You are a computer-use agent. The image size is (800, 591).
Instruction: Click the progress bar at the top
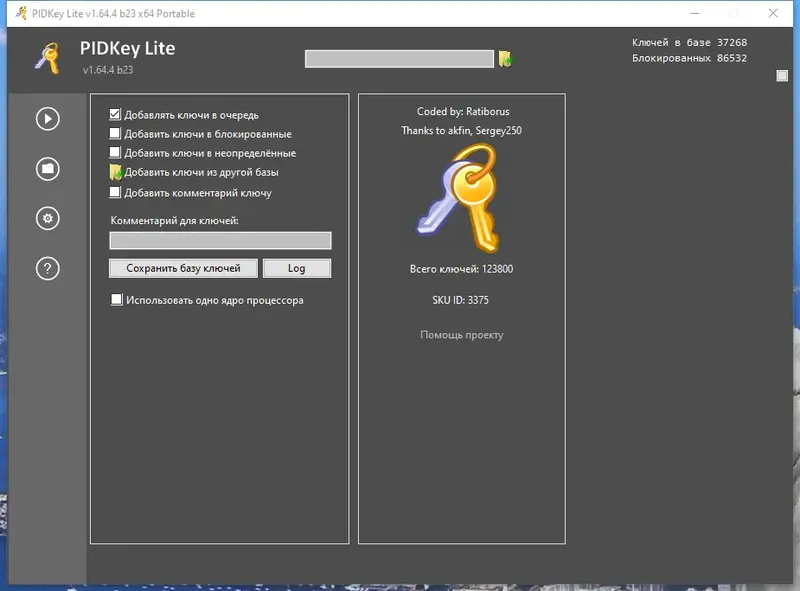coord(397,58)
